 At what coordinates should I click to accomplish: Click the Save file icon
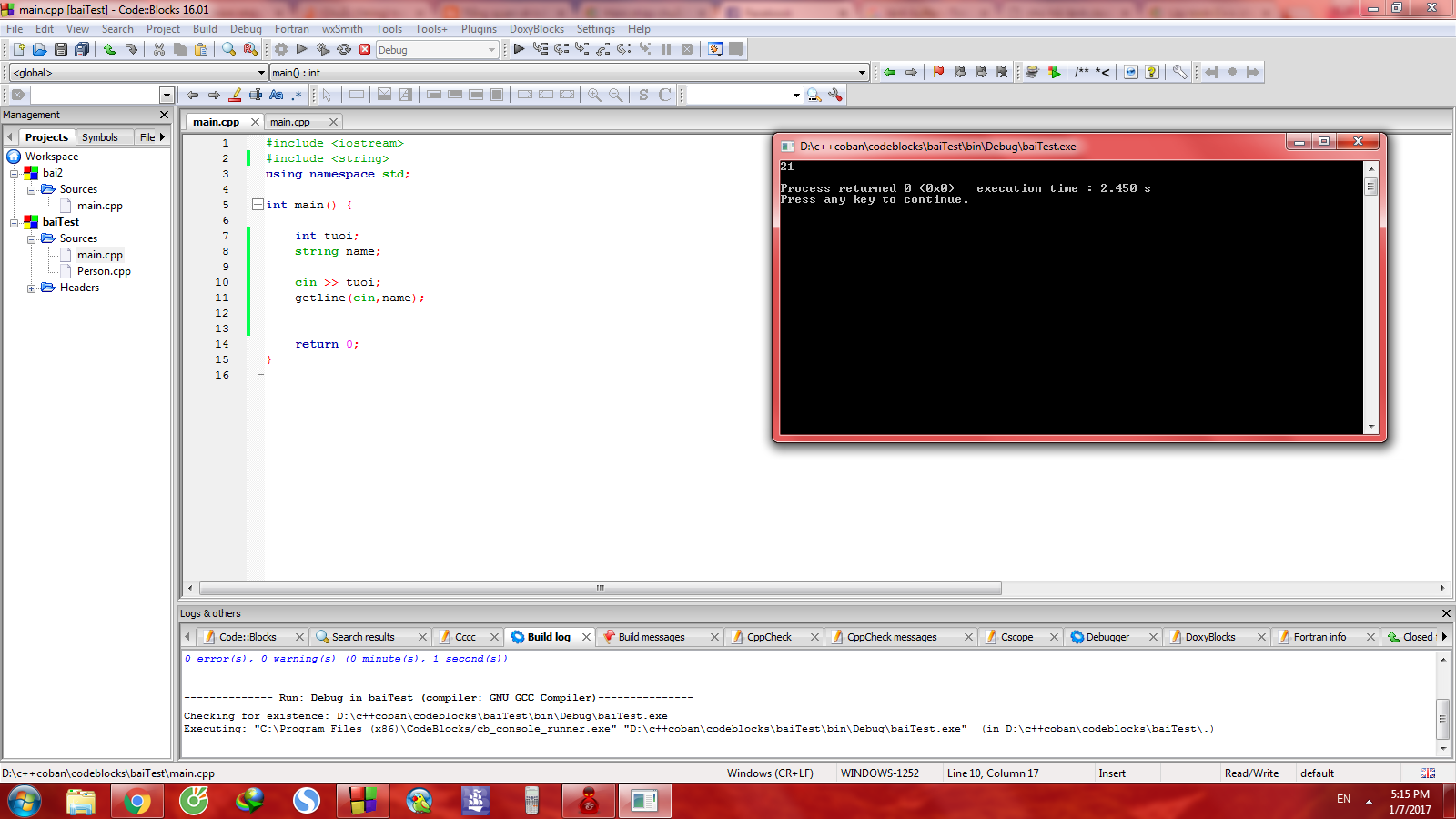(61, 49)
